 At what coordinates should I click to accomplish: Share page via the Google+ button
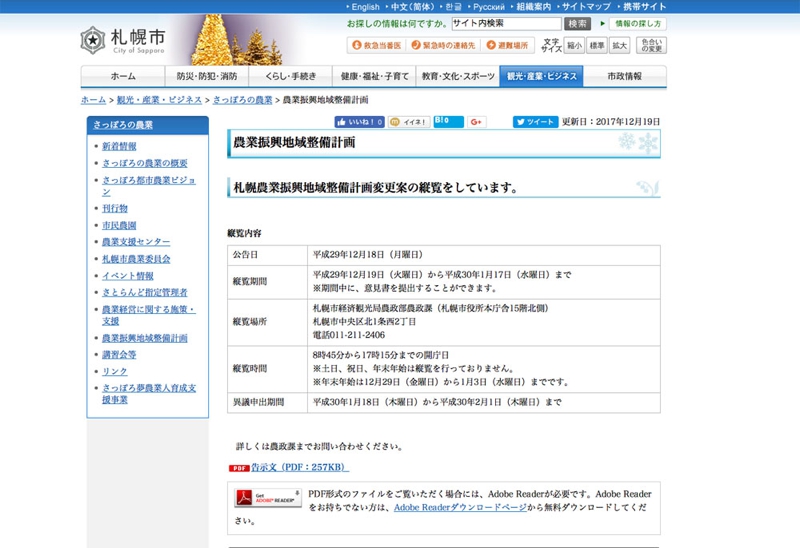[x=476, y=122]
